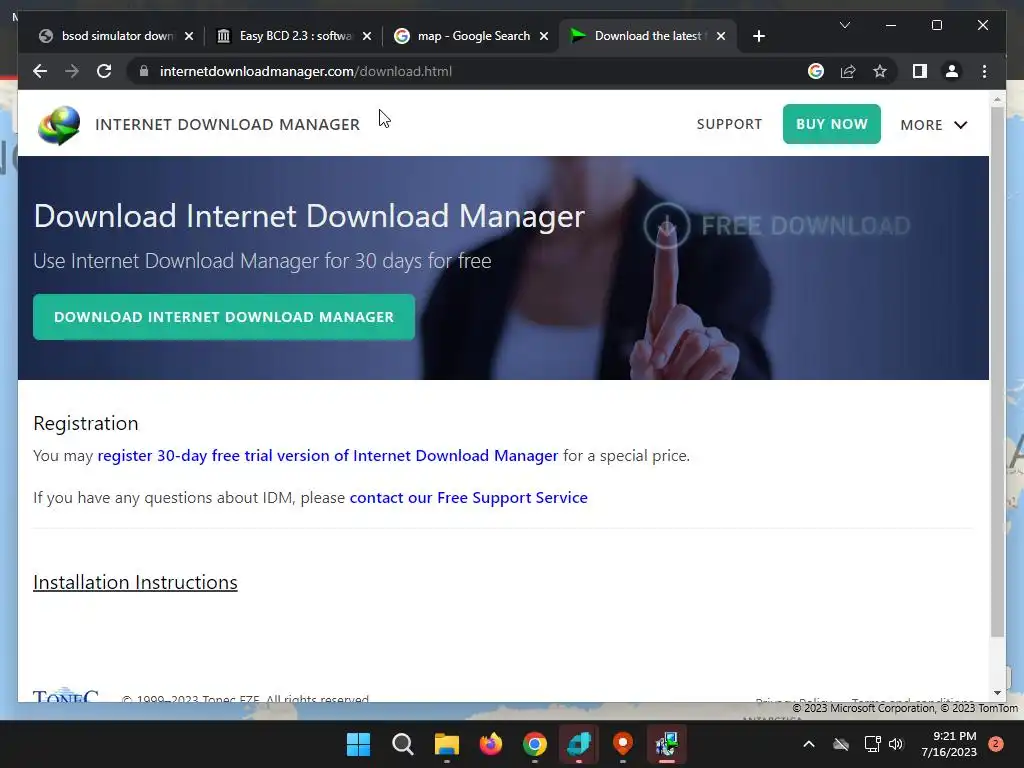Open register 30-day free trial link
The image size is (1024, 768).
[x=328, y=455]
